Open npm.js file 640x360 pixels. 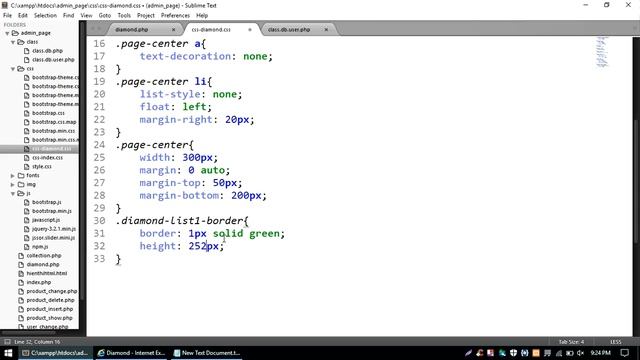tap(40, 247)
